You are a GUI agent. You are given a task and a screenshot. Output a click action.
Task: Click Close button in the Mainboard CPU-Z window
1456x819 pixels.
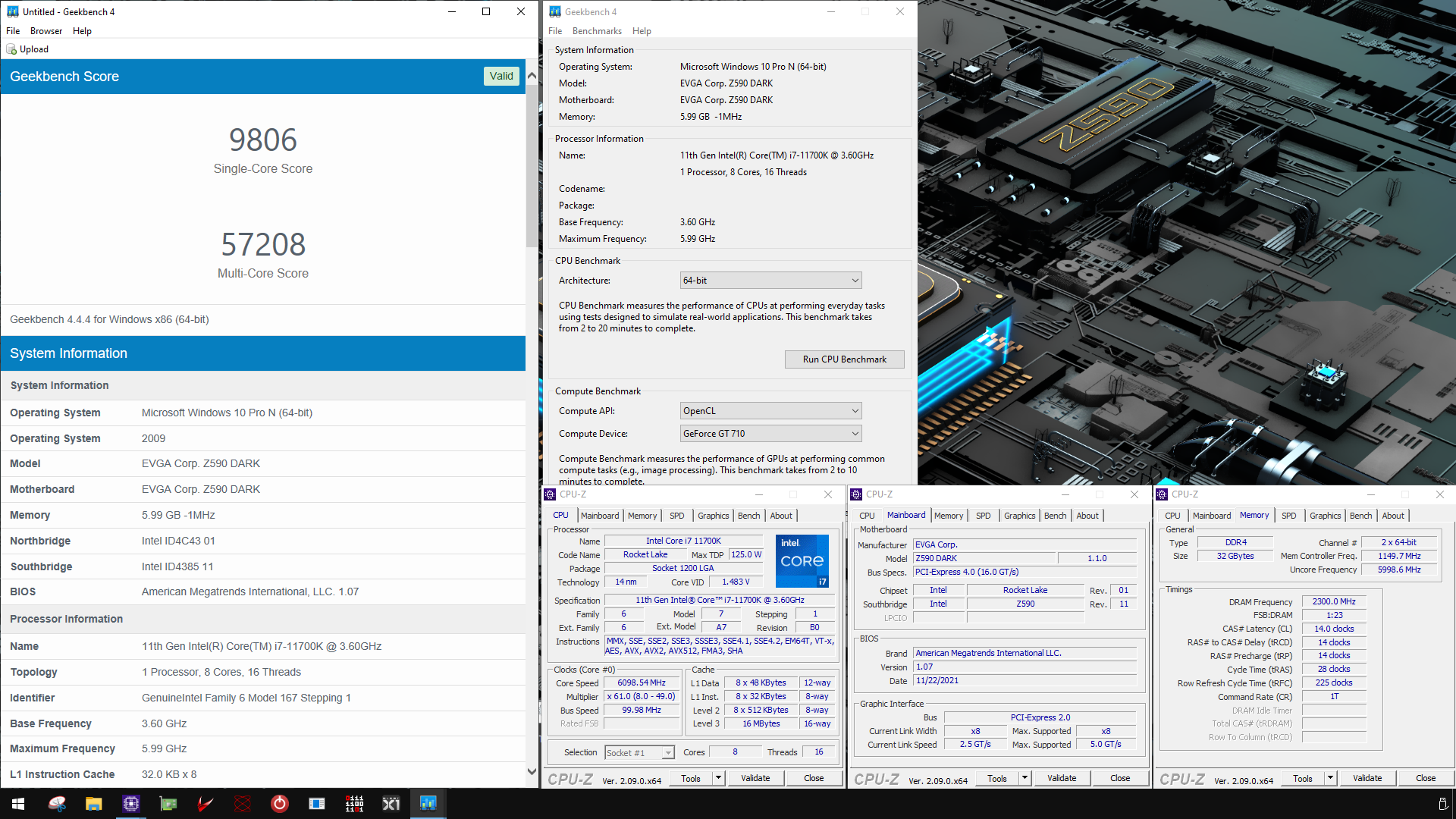point(1120,778)
